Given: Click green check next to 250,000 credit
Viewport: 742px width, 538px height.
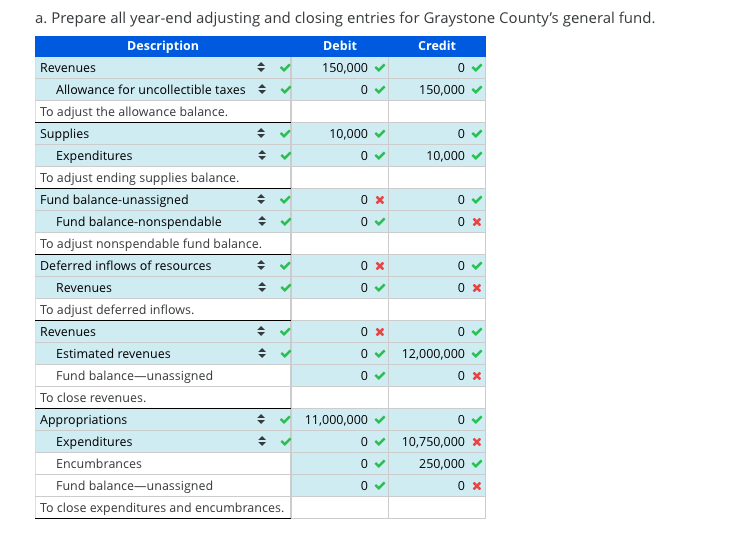Looking at the screenshot, I should coord(477,463).
